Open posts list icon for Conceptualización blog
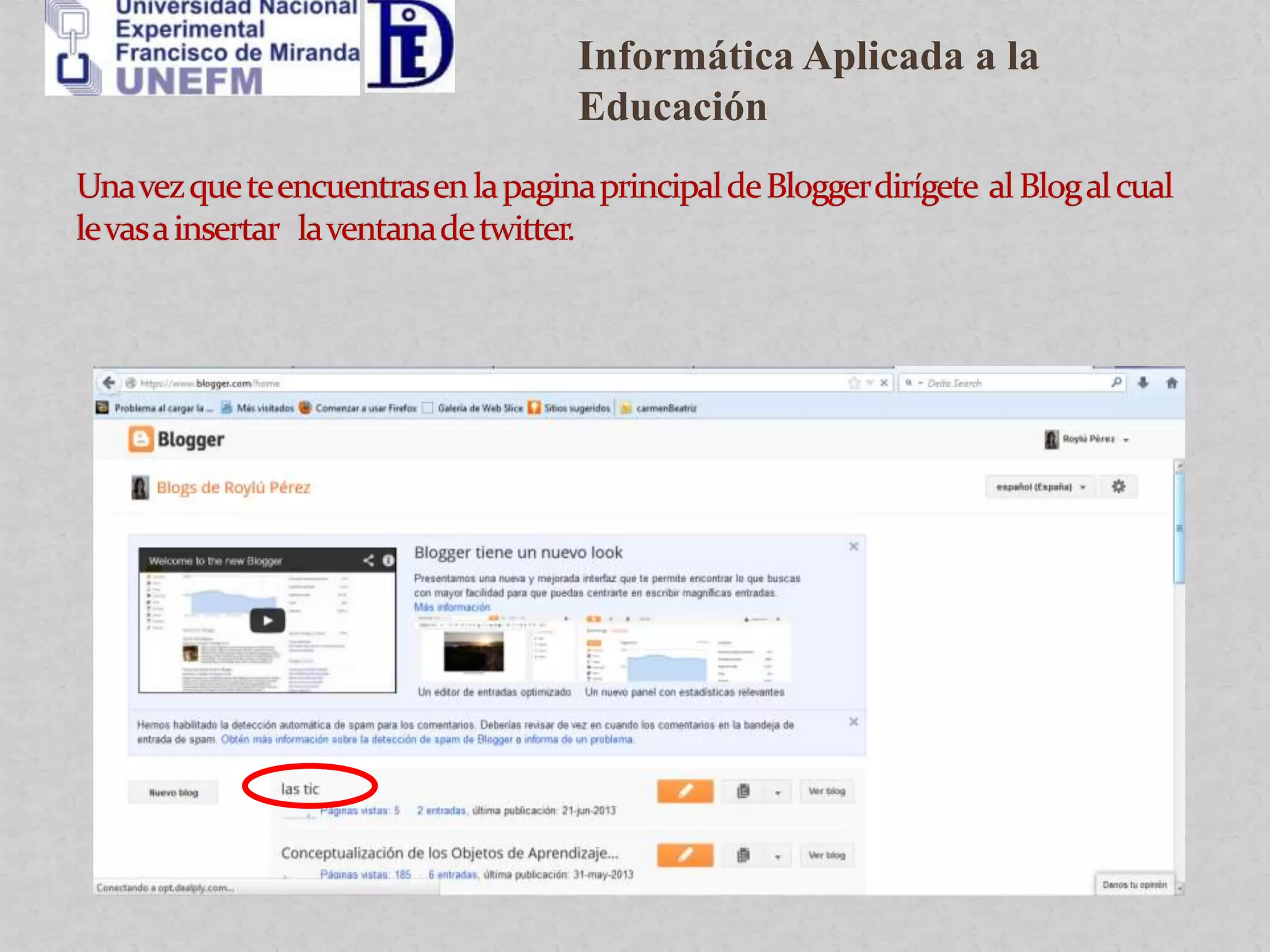The width and height of the screenshot is (1270, 952). 743,855
